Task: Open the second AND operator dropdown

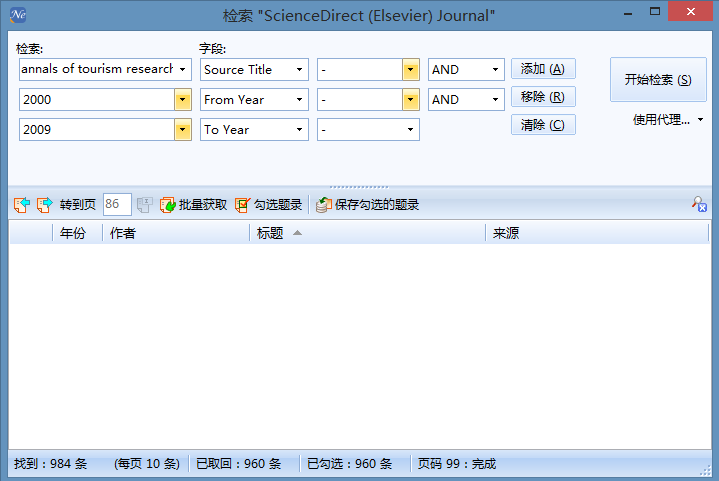Action: pyautogui.click(x=495, y=100)
